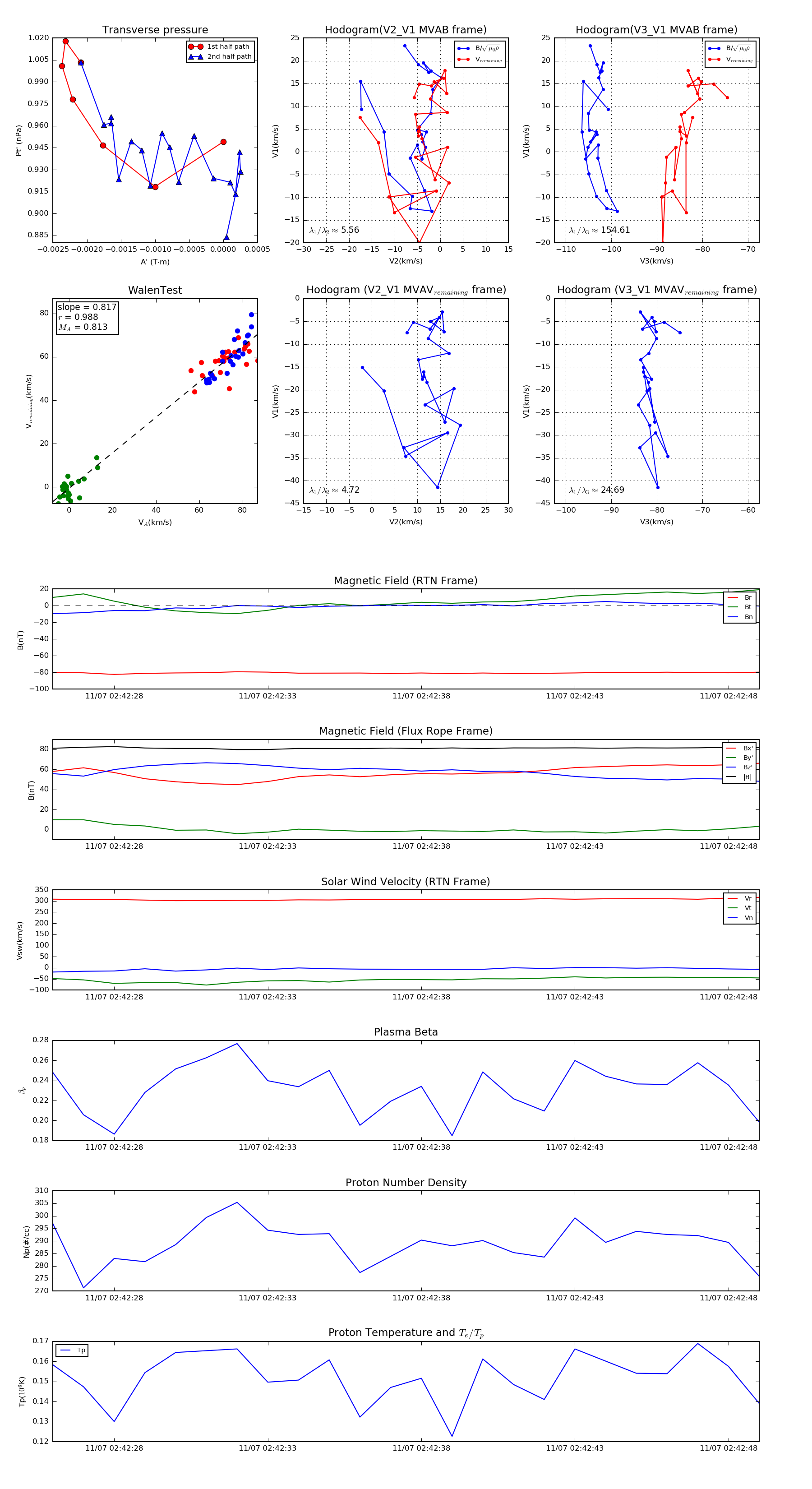Click the 'Vsw(km/s)' axis label

20,940
